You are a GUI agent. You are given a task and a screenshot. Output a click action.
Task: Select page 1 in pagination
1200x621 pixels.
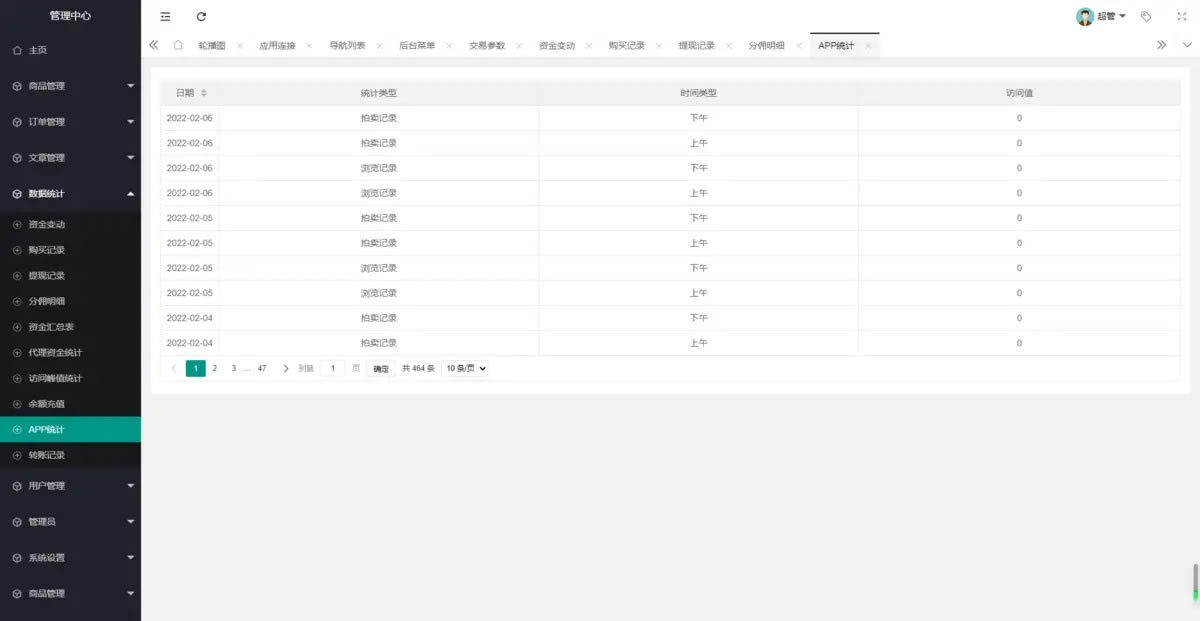pos(196,368)
